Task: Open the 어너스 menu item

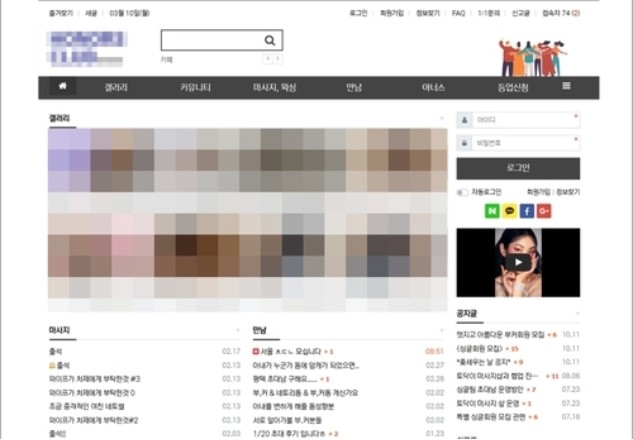Action: [x=433, y=87]
